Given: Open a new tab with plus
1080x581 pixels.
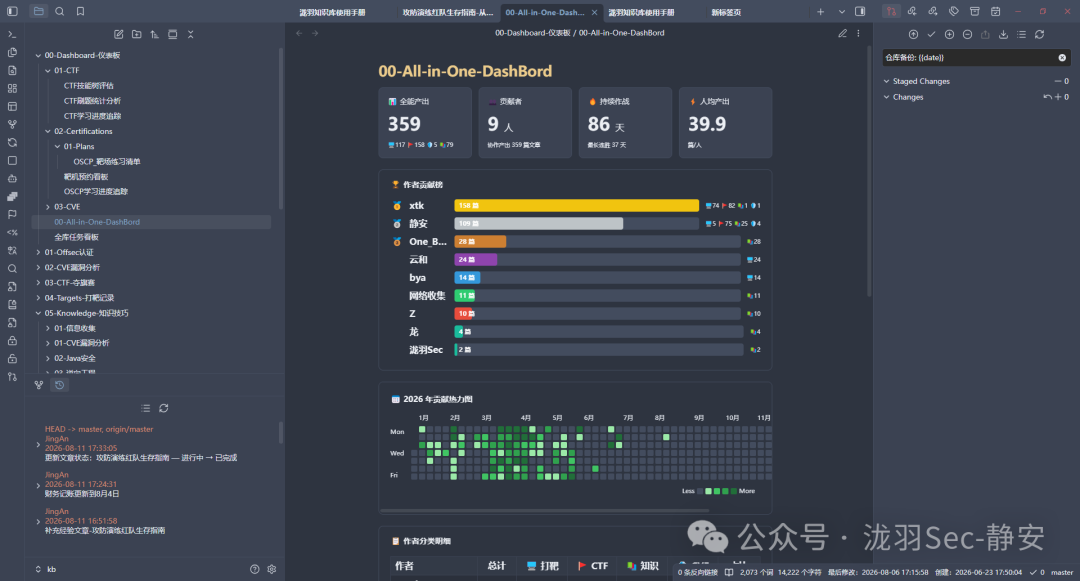Looking at the screenshot, I should coord(820,12).
